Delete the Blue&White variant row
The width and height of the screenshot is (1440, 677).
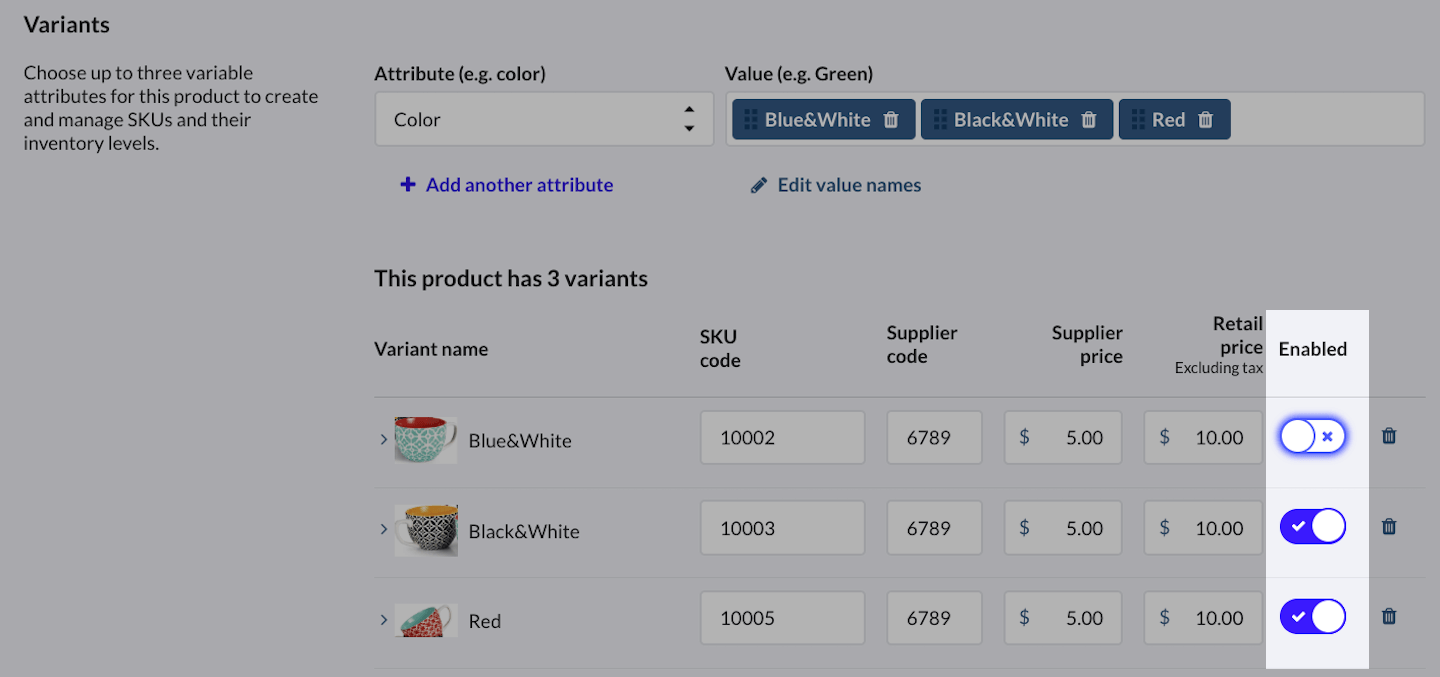[1389, 437]
